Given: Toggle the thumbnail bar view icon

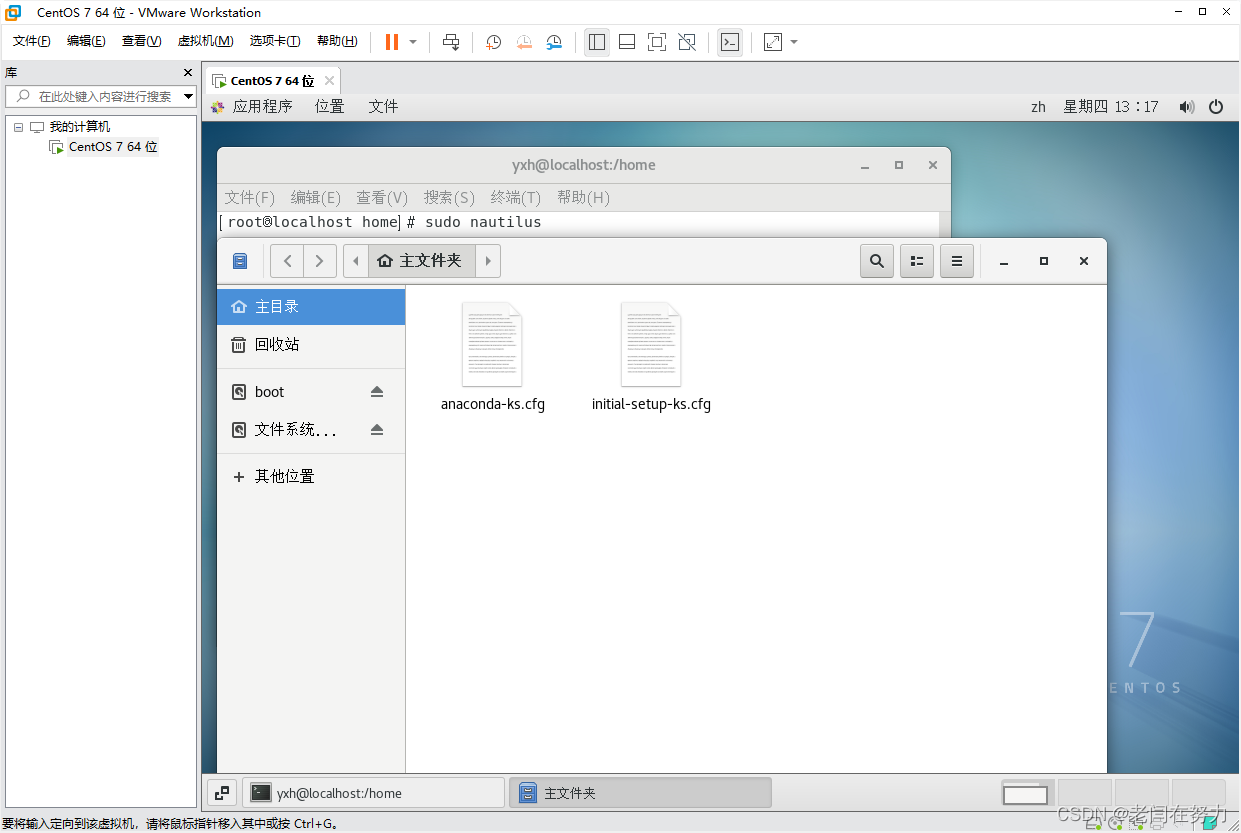Looking at the screenshot, I should [627, 42].
